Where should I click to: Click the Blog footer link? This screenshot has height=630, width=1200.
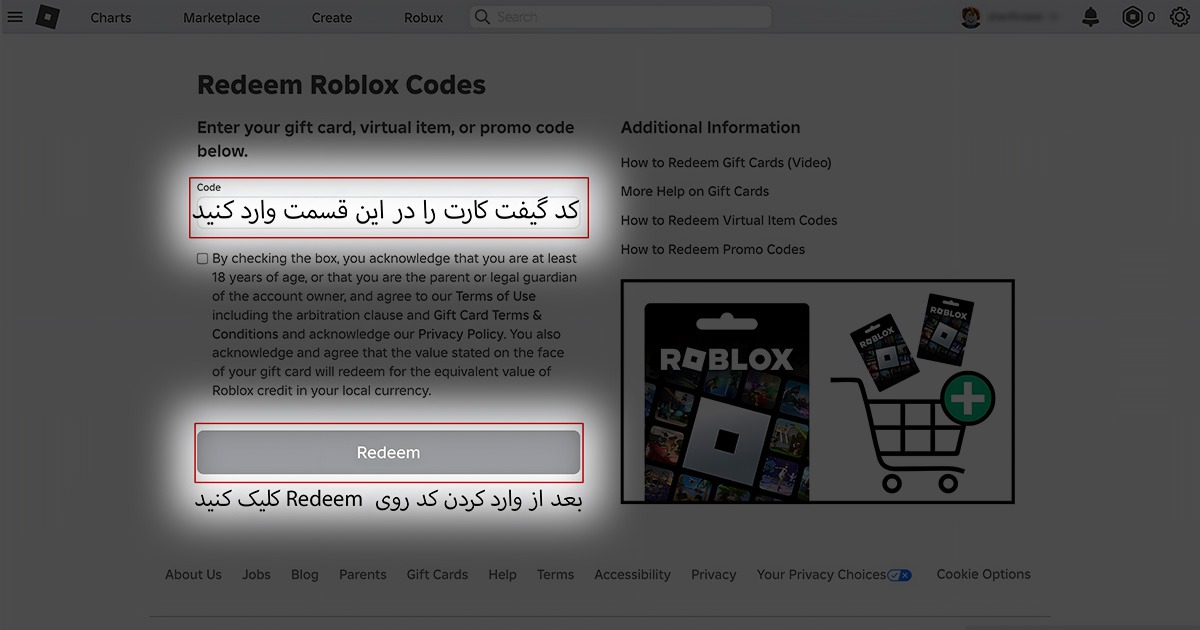tap(305, 574)
